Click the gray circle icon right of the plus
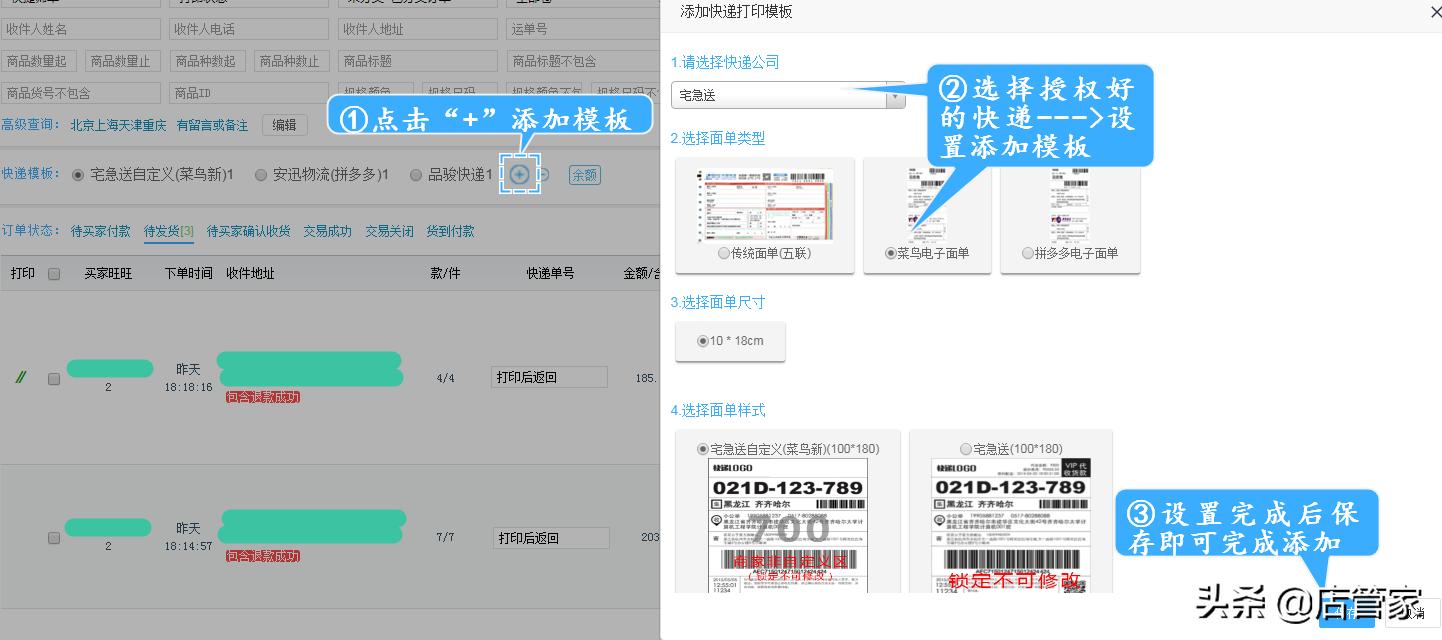The height and width of the screenshot is (640, 1442). click(x=545, y=174)
